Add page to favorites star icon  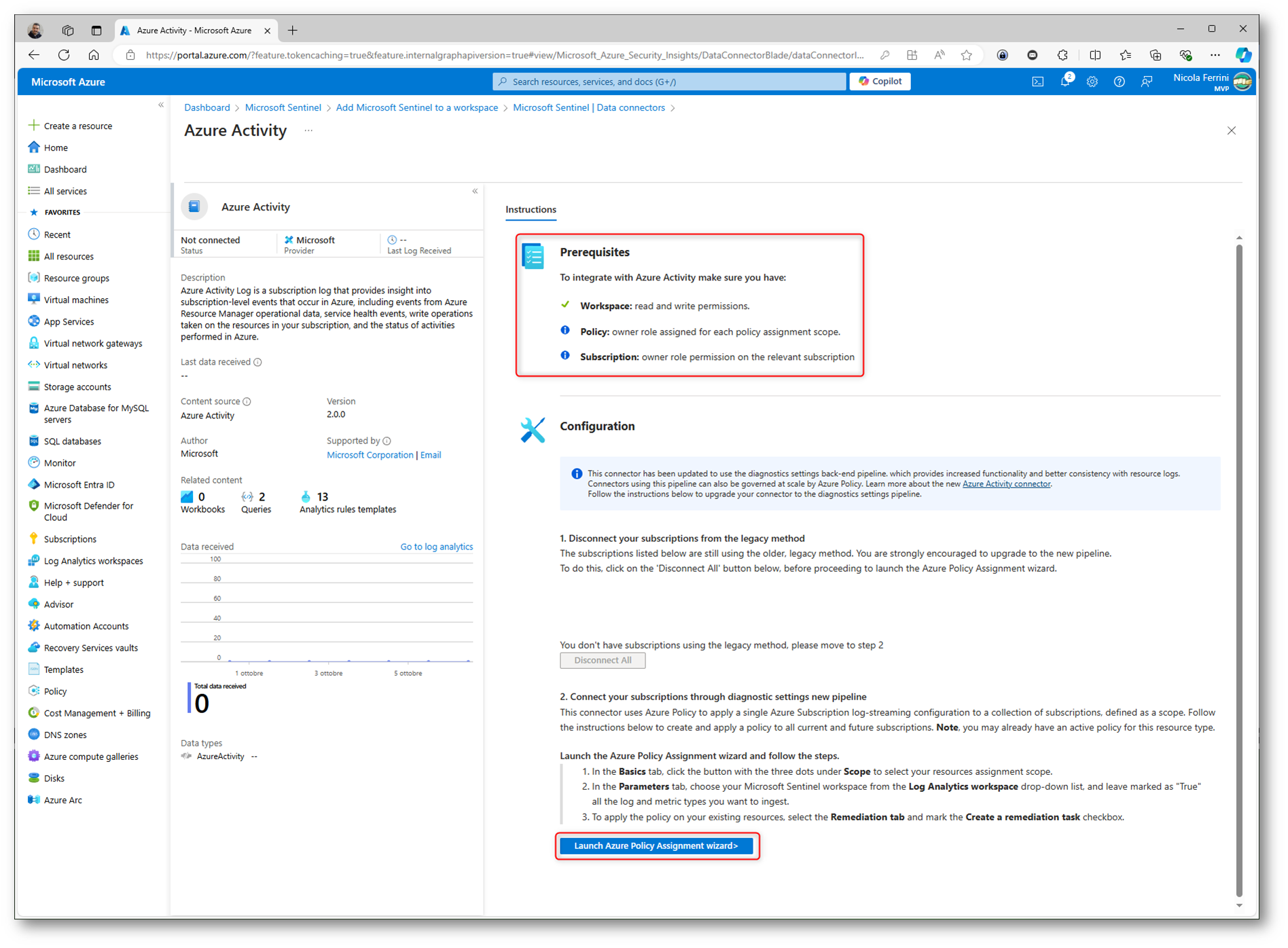pyautogui.click(x=966, y=55)
